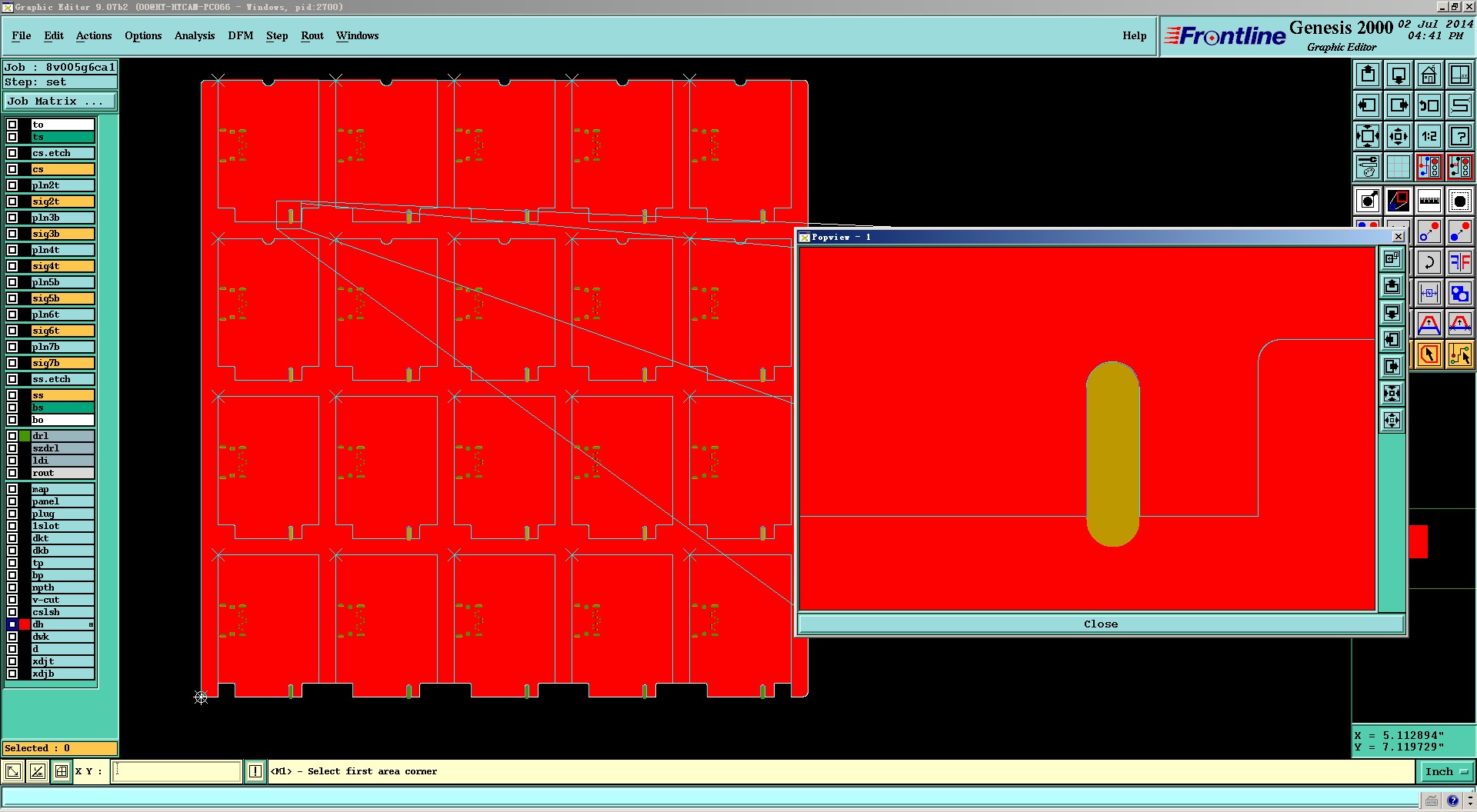The width and height of the screenshot is (1477, 812).
Task: Click the black-and-red area zoom icon
Action: [x=1399, y=201]
